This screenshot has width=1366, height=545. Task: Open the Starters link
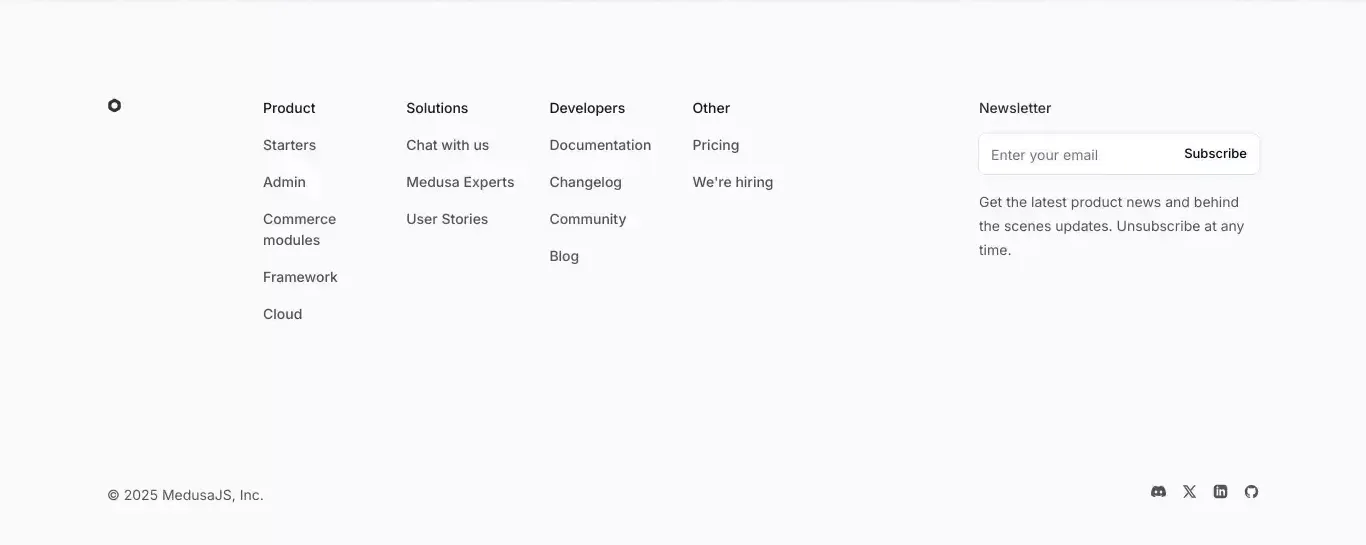289,145
